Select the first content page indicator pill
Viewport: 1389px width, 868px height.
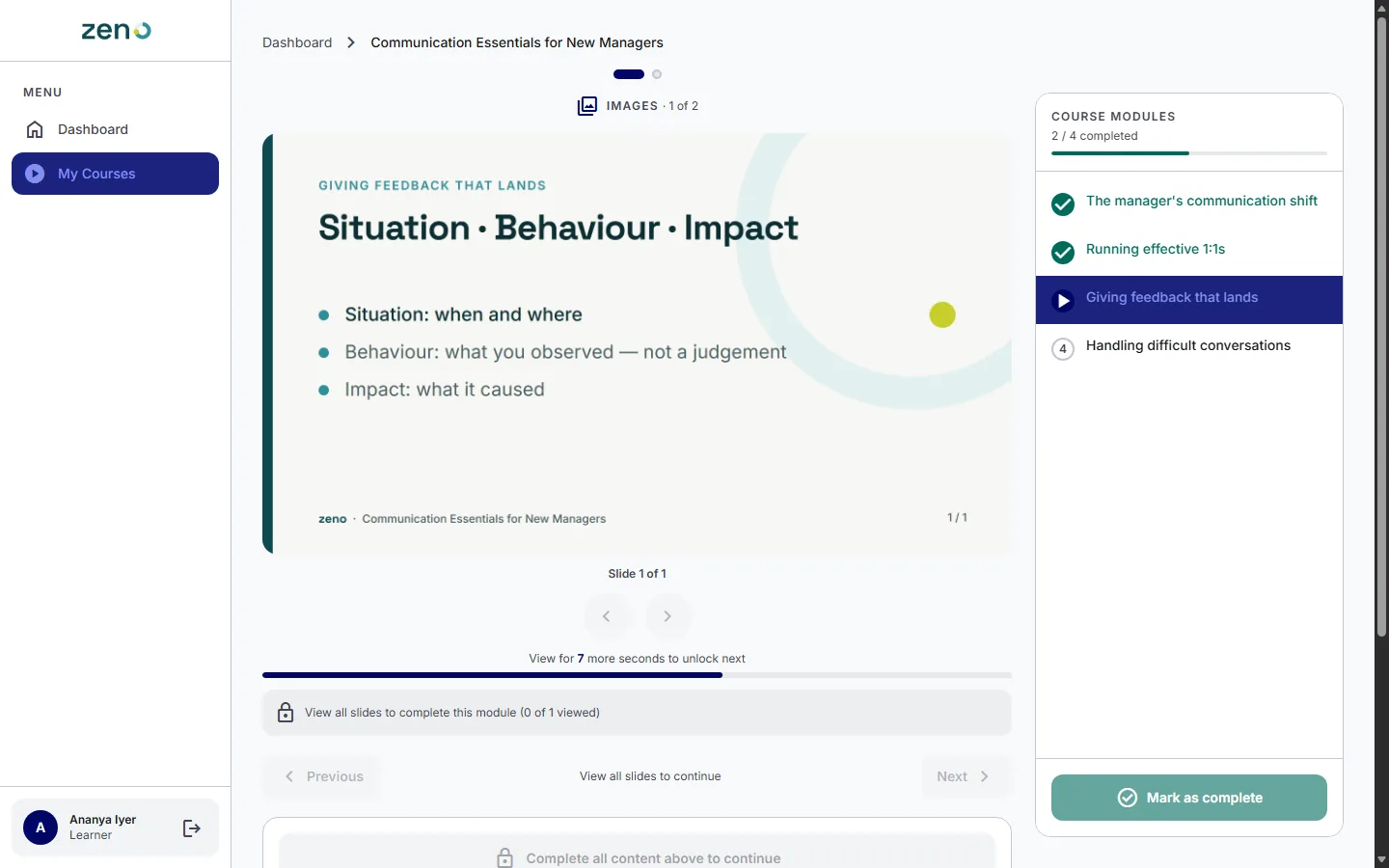point(629,74)
